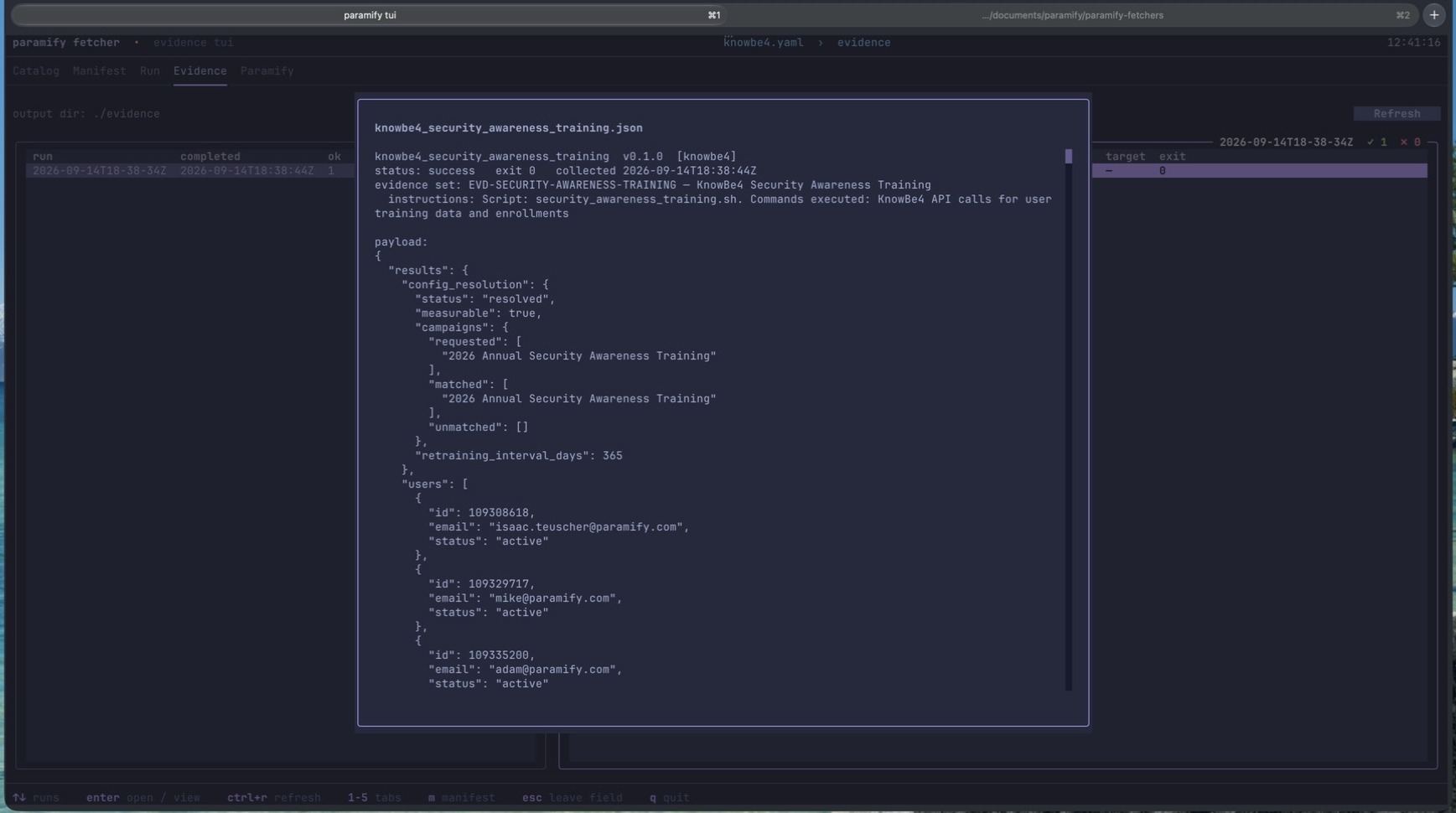Open the Catalog tab
This screenshot has width=1456, height=813.
[x=36, y=71]
